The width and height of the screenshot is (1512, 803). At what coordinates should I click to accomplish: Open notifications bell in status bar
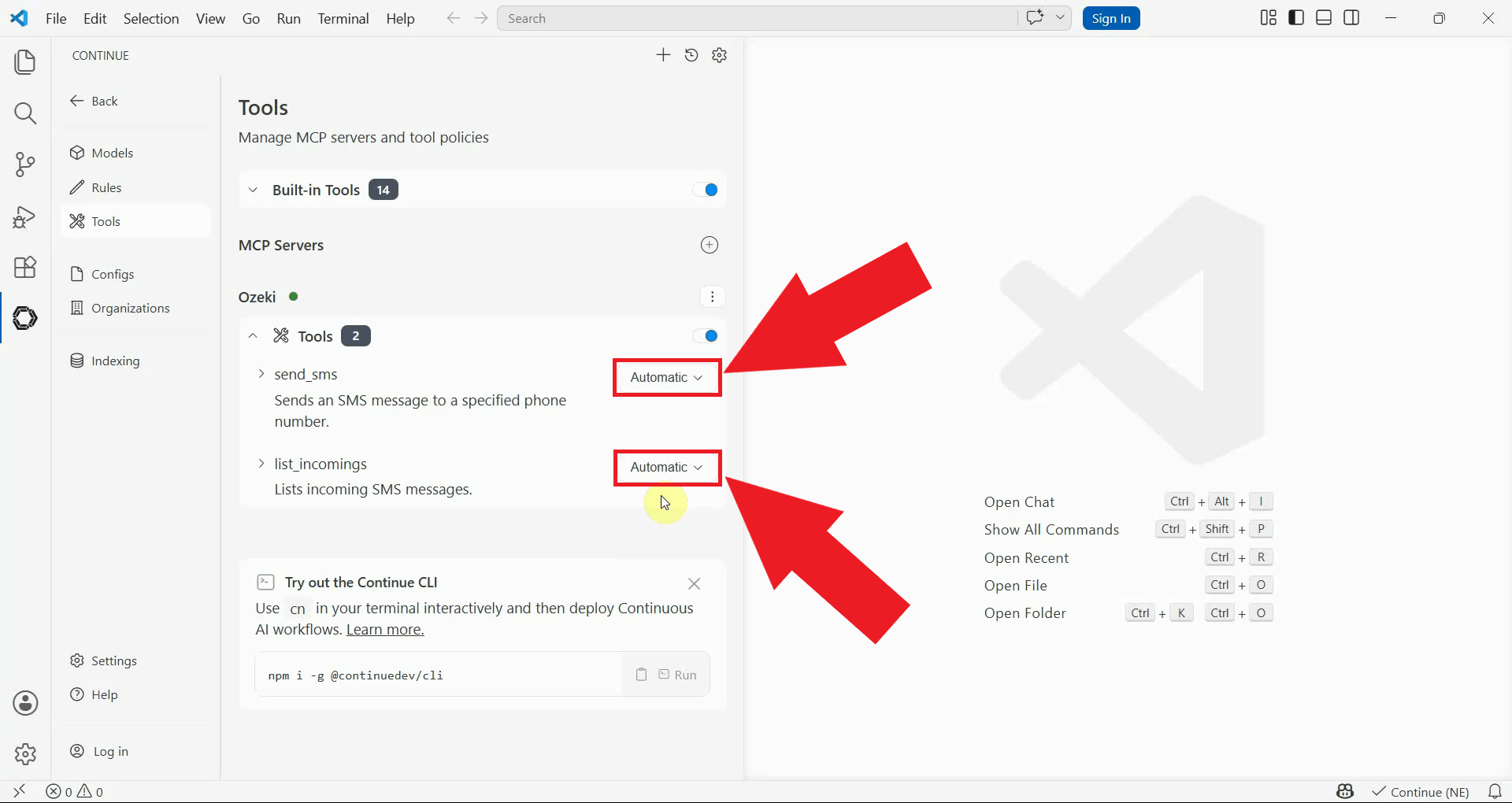point(1494,791)
